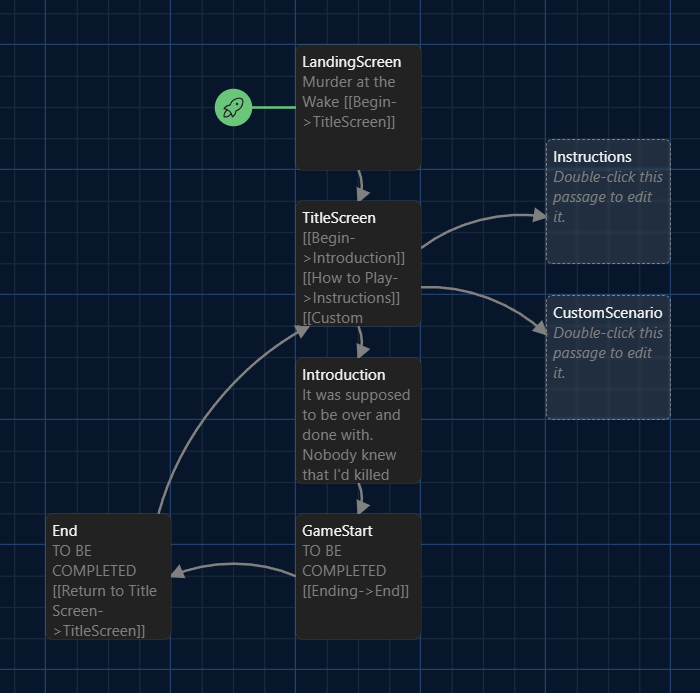The width and height of the screenshot is (700, 693).
Task: Click the "Murder at the Wake" excerpt text
Action: point(348,92)
